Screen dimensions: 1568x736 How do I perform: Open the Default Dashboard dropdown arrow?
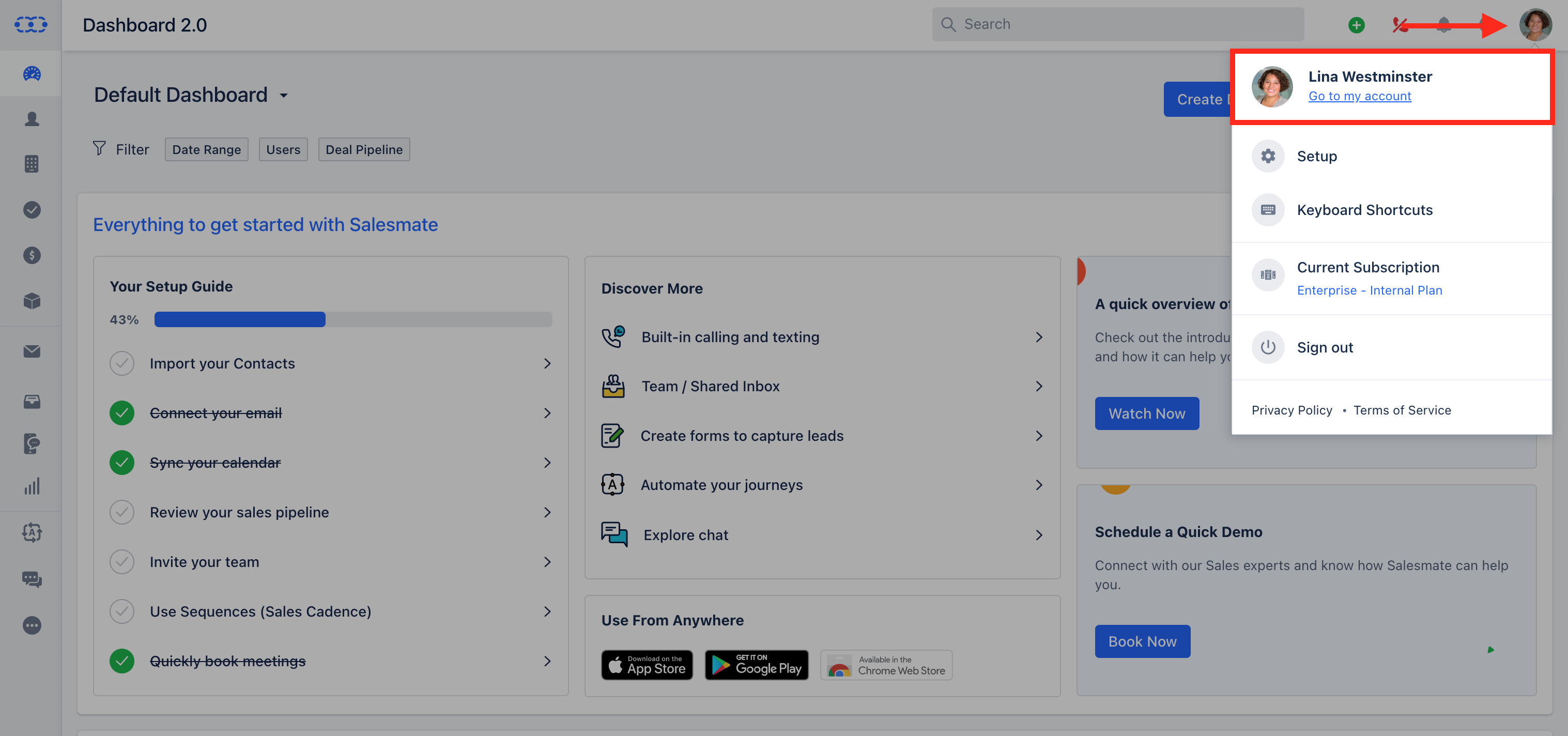[x=284, y=96]
